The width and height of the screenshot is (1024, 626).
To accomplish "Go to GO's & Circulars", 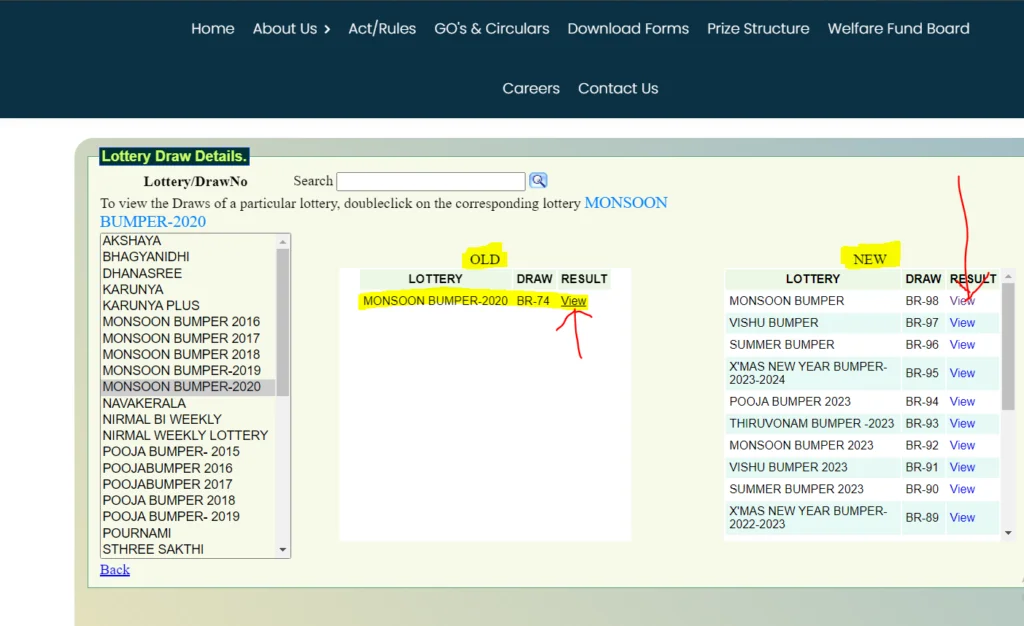I will pyautogui.click(x=492, y=29).
